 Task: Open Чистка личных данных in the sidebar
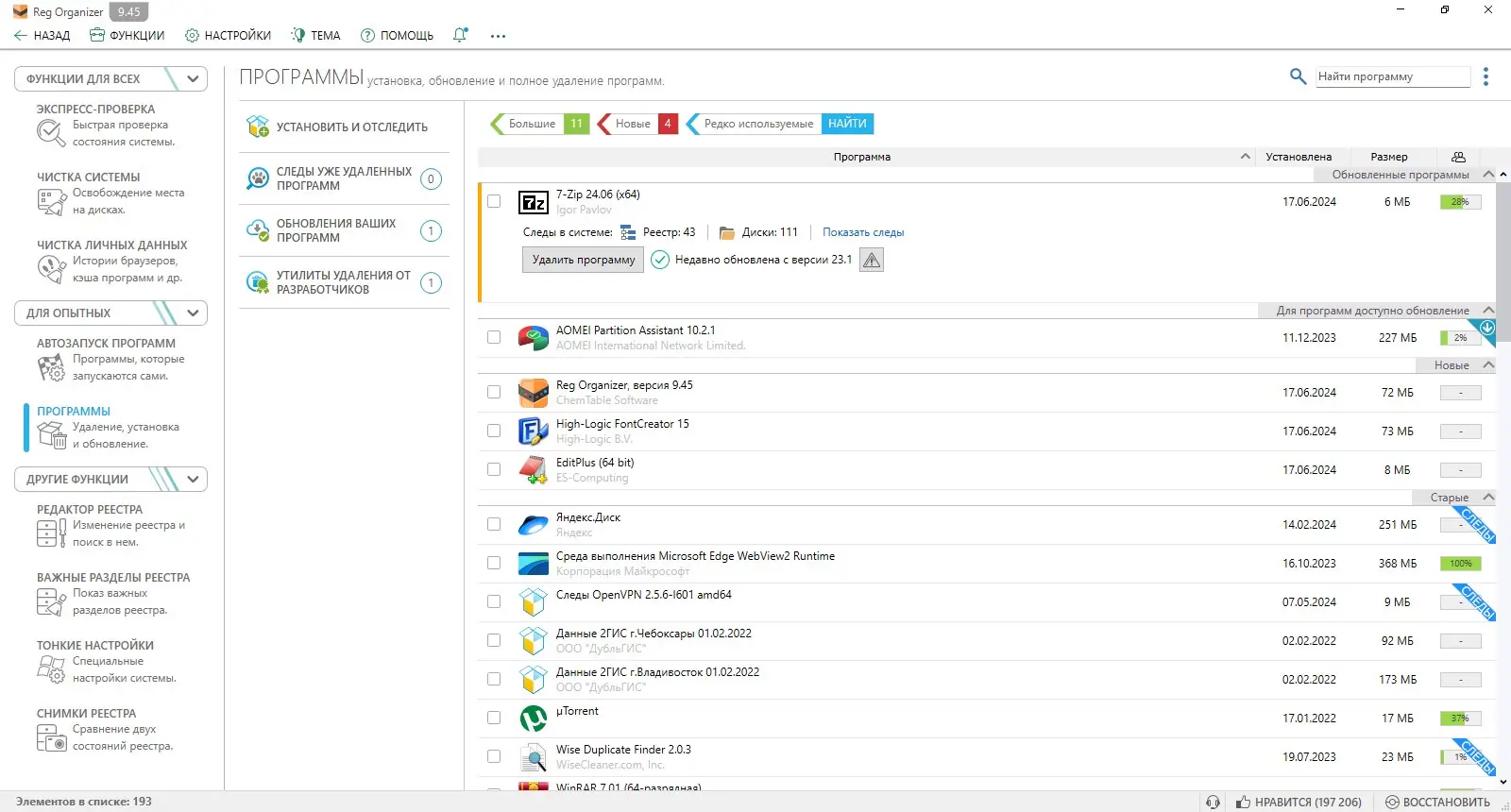point(111,262)
